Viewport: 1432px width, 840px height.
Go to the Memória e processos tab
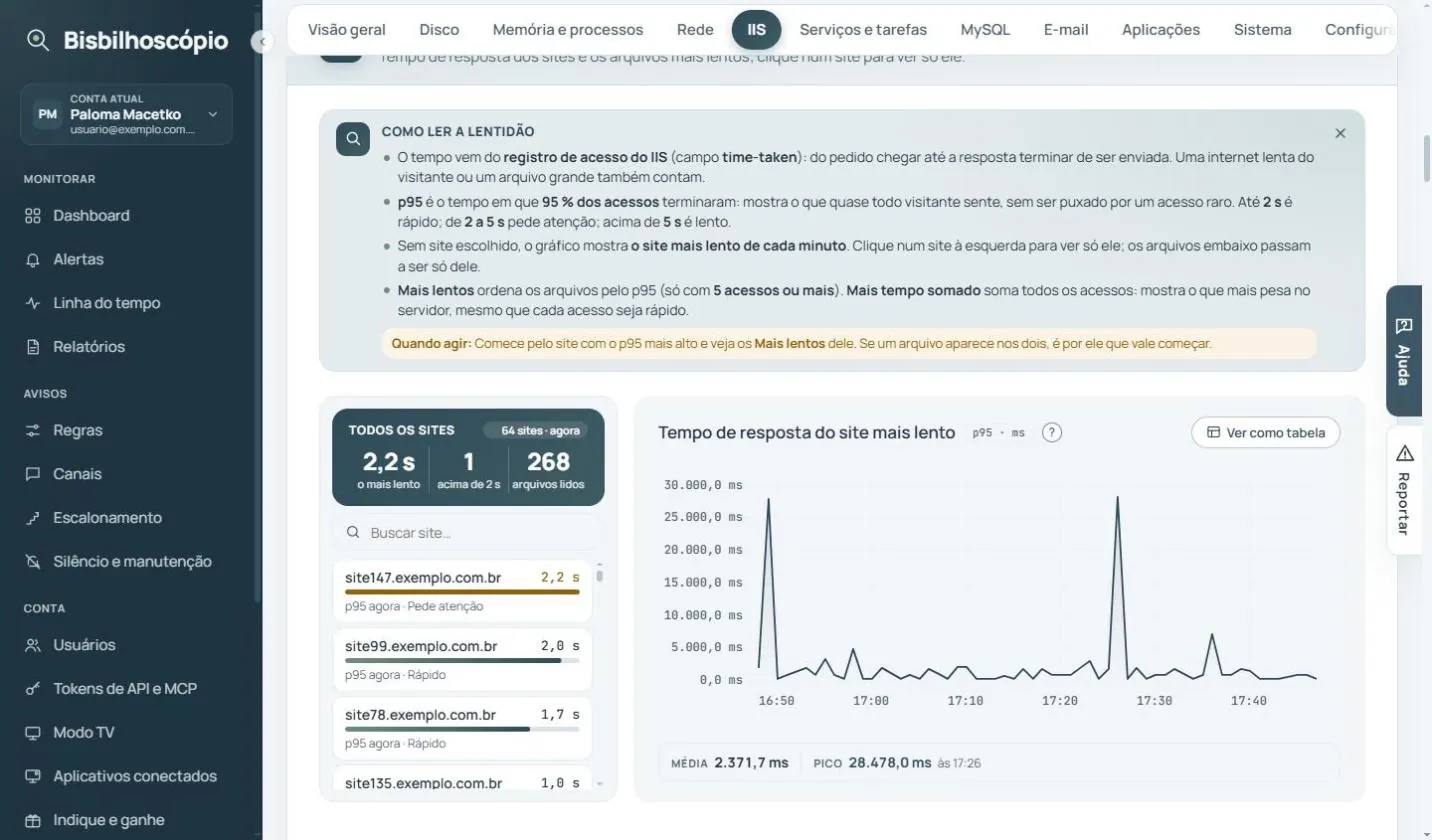pos(568,30)
